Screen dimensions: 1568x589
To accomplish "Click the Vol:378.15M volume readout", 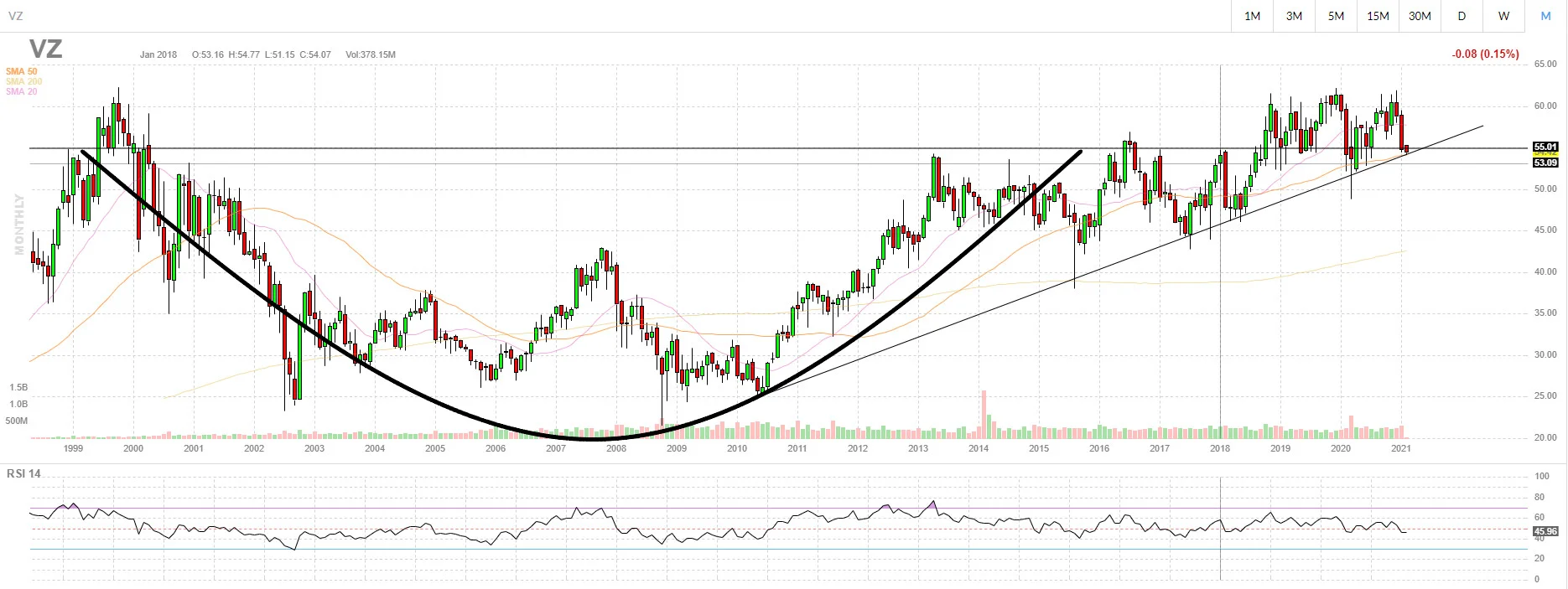I will click(371, 54).
